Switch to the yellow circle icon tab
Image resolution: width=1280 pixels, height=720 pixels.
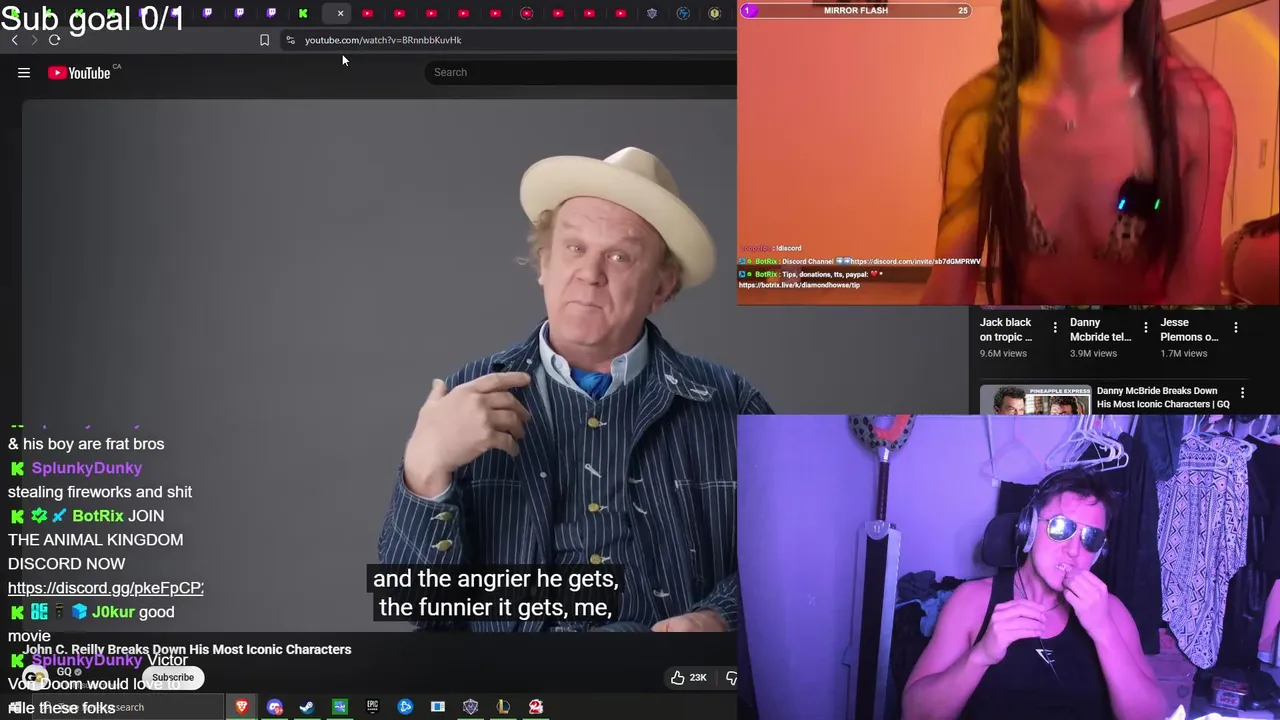(x=714, y=13)
